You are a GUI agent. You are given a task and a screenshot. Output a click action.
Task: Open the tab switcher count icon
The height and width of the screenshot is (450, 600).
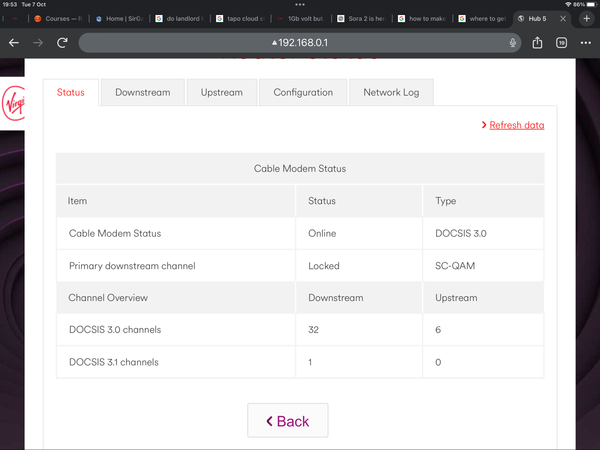[x=561, y=43]
